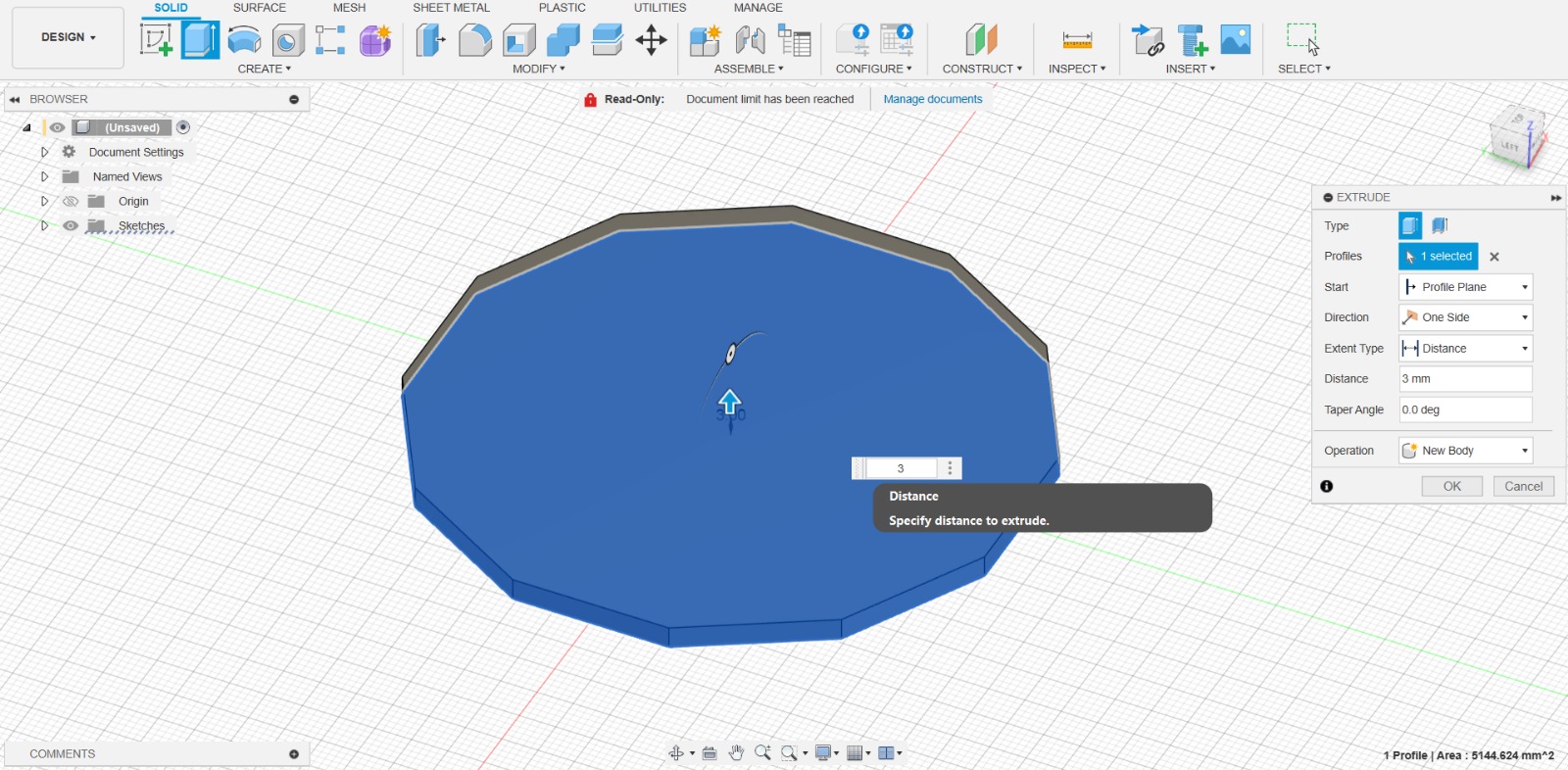Click the window Select tool icon
Viewport: 1568px width, 770px height.
tap(1303, 40)
